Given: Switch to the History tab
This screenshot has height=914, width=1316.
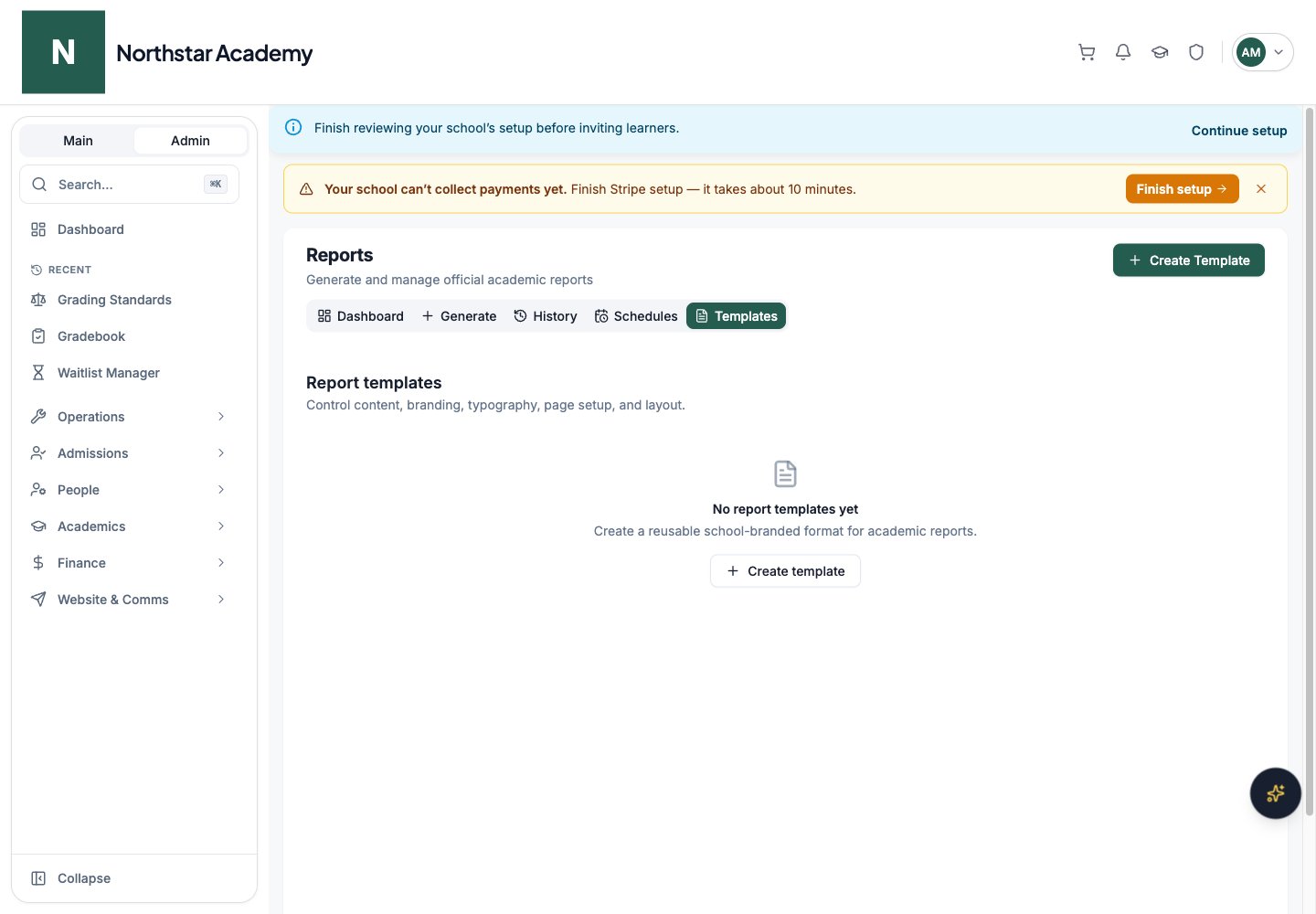Looking at the screenshot, I should click(546, 316).
